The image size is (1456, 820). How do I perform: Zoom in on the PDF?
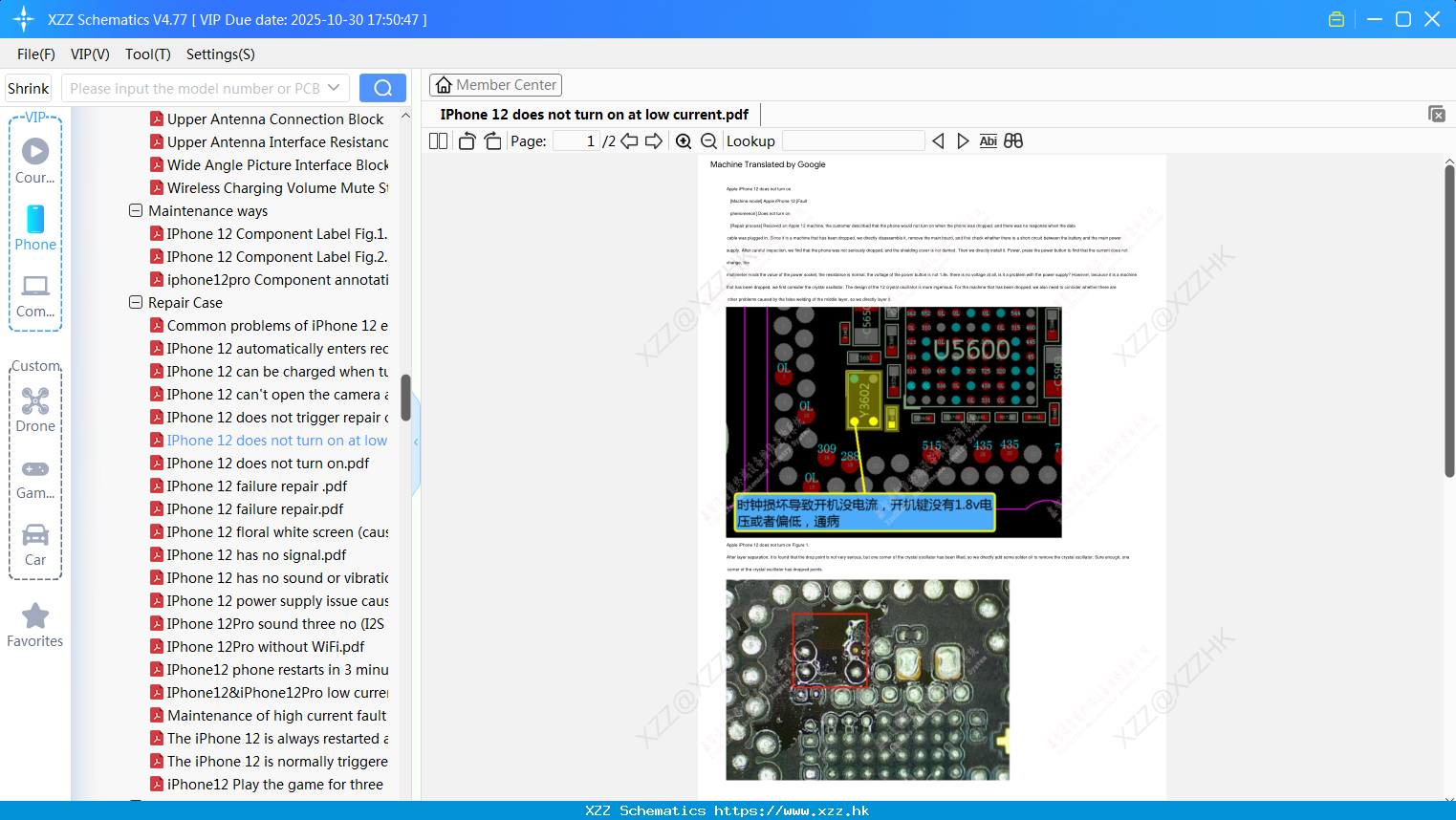point(684,140)
